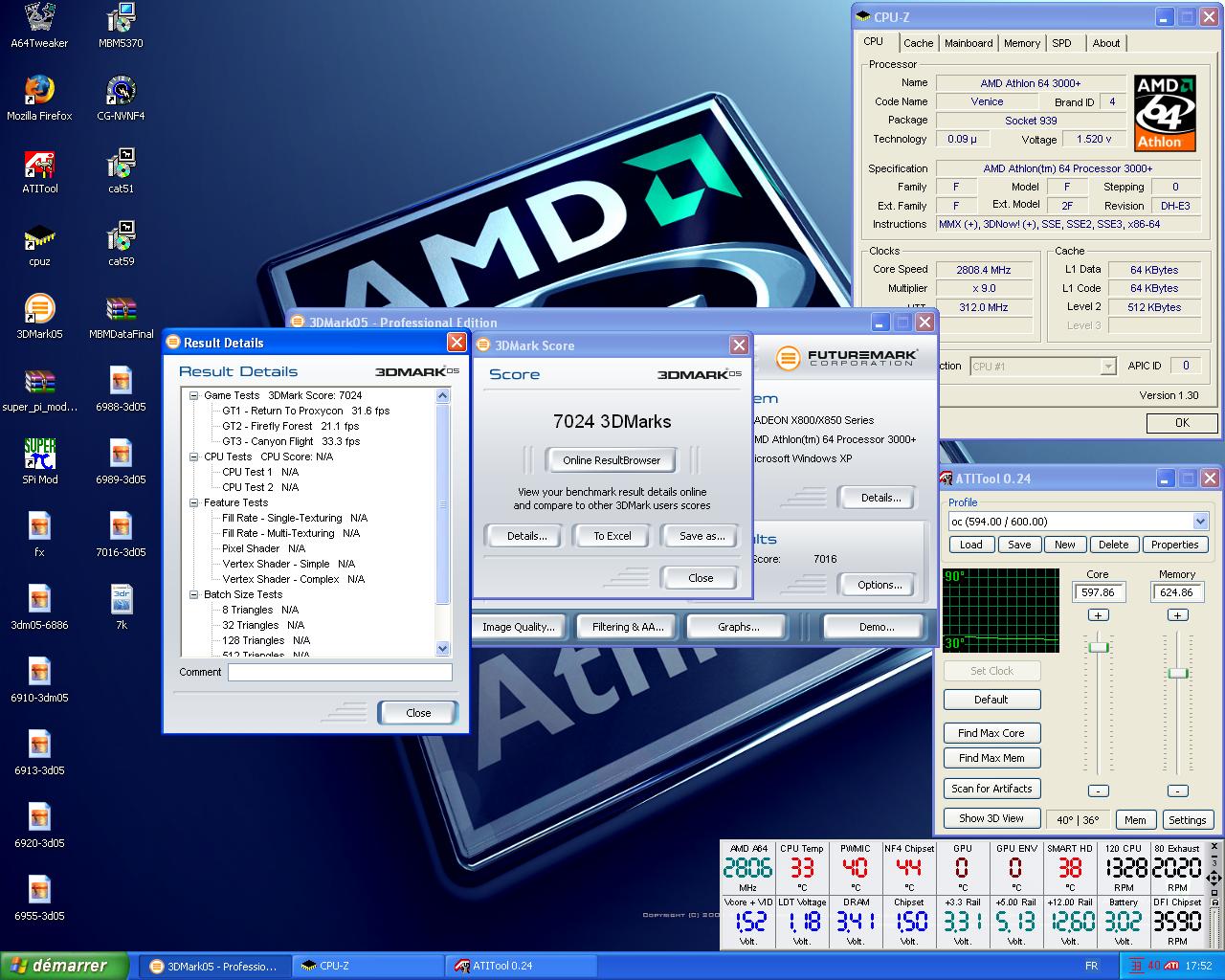Switch to the Cache tab in CPU-Z
The height and width of the screenshot is (980, 1225).
click(918, 43)
